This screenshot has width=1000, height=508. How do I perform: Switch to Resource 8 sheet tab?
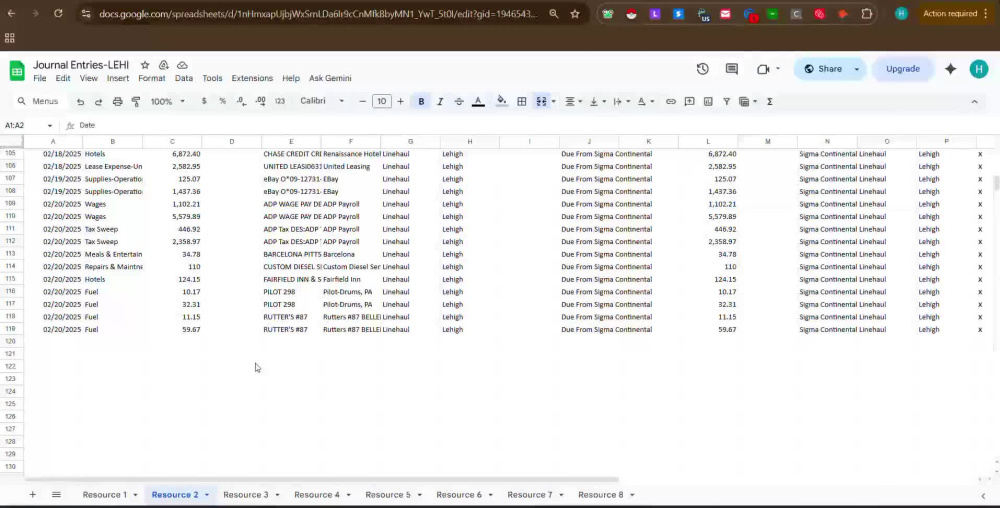[x=601, y=495]
